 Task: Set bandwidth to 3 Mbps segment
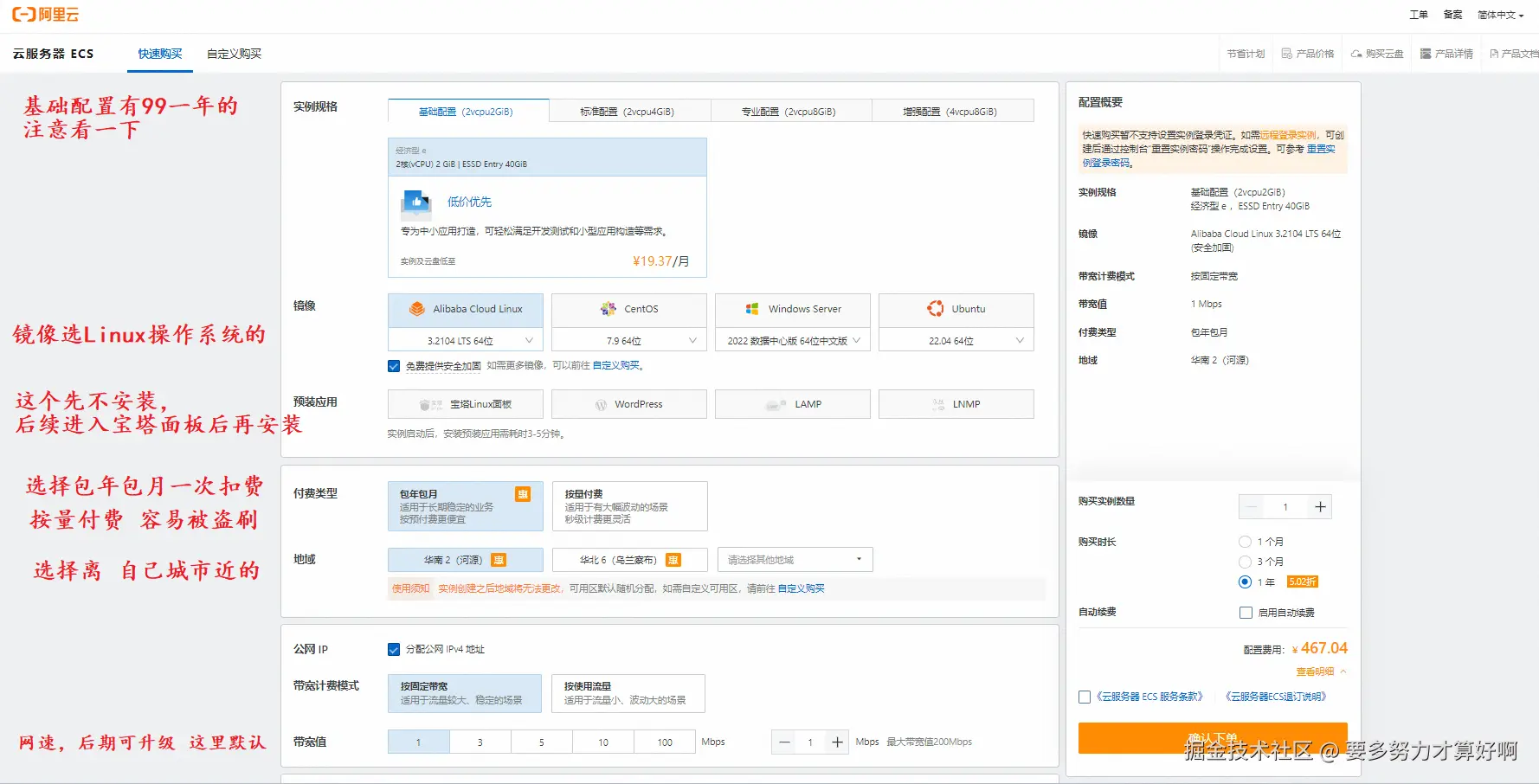click(480, 742)
